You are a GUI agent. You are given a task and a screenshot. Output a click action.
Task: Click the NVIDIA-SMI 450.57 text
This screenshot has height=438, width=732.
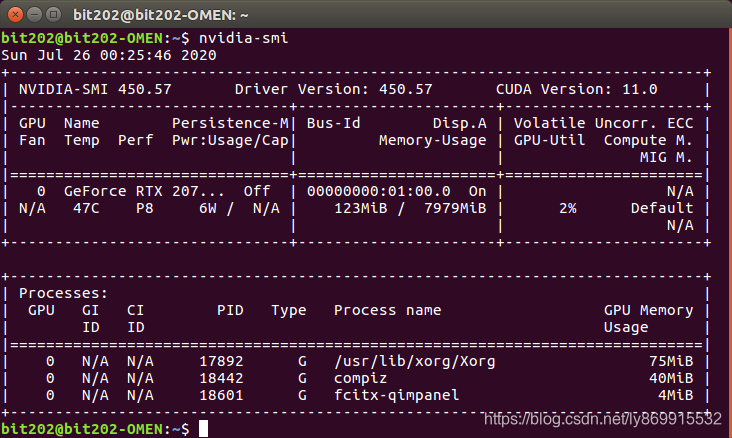pos(95,89)
